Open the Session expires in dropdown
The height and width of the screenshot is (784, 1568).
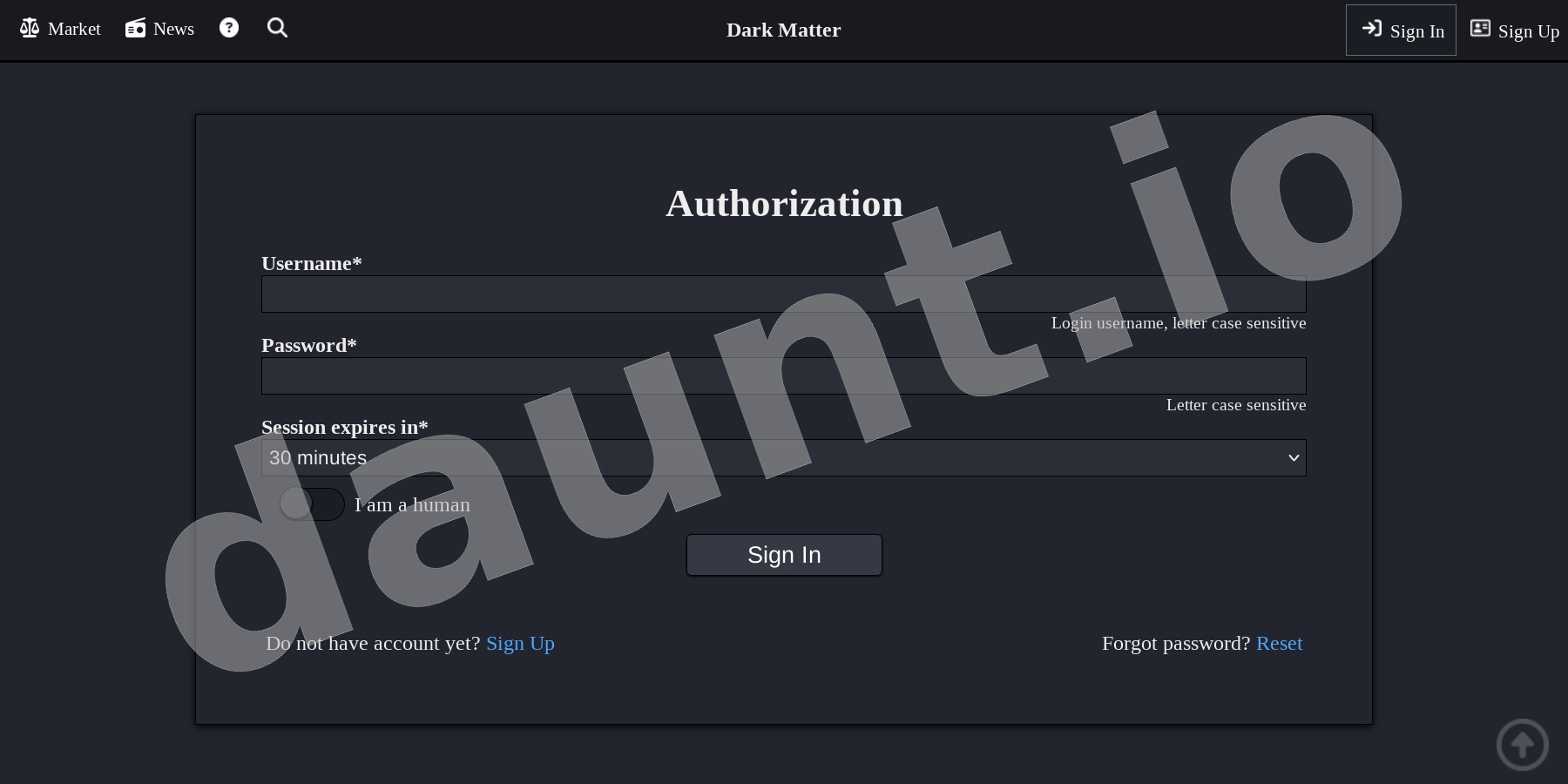pyautogui.click(x=782, y=458)
